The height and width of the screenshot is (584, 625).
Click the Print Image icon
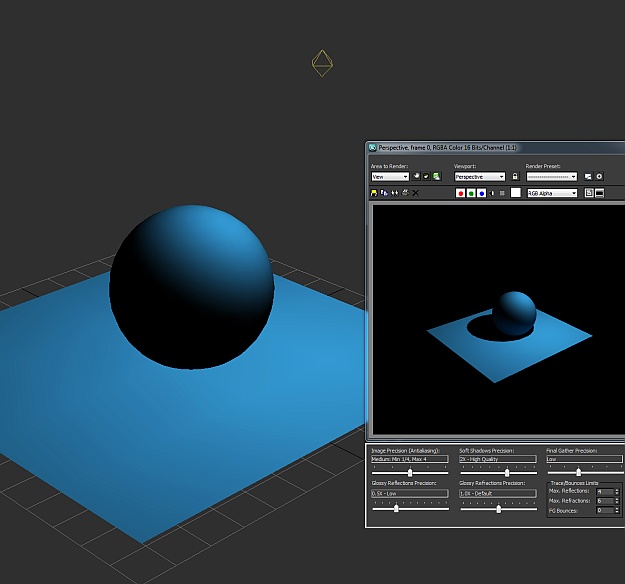pos(405,193)
